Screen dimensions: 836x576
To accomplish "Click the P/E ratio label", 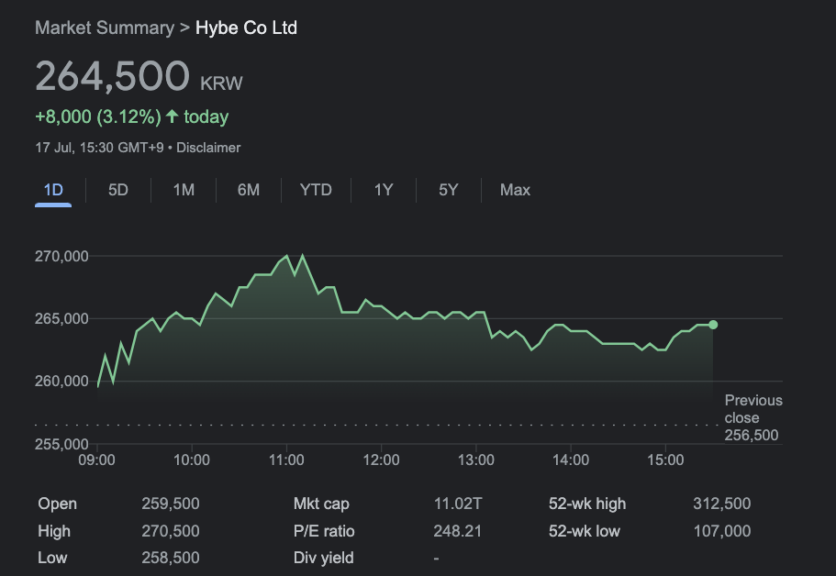I will point(324,531).
